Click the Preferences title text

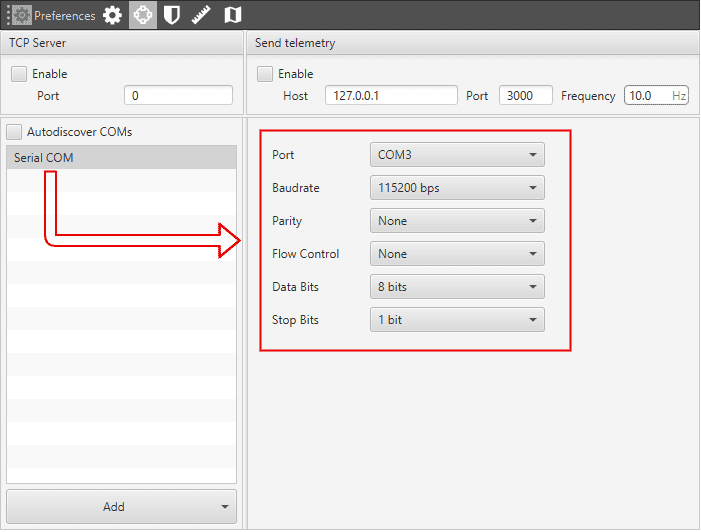65,16
